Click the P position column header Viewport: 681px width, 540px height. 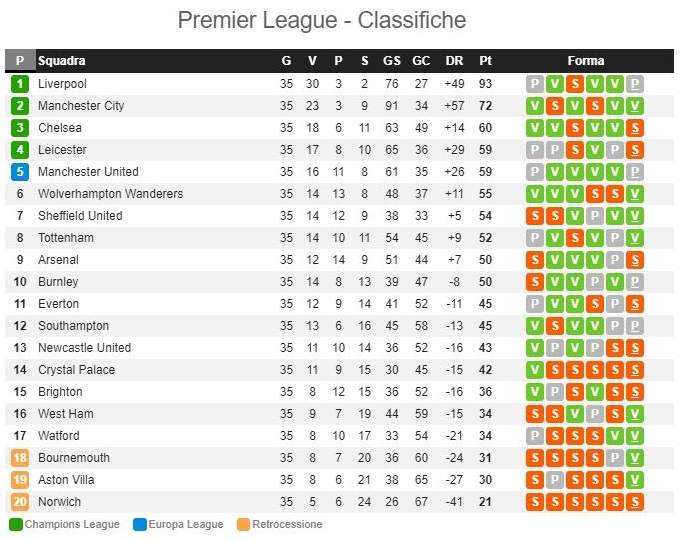[20, 60]
